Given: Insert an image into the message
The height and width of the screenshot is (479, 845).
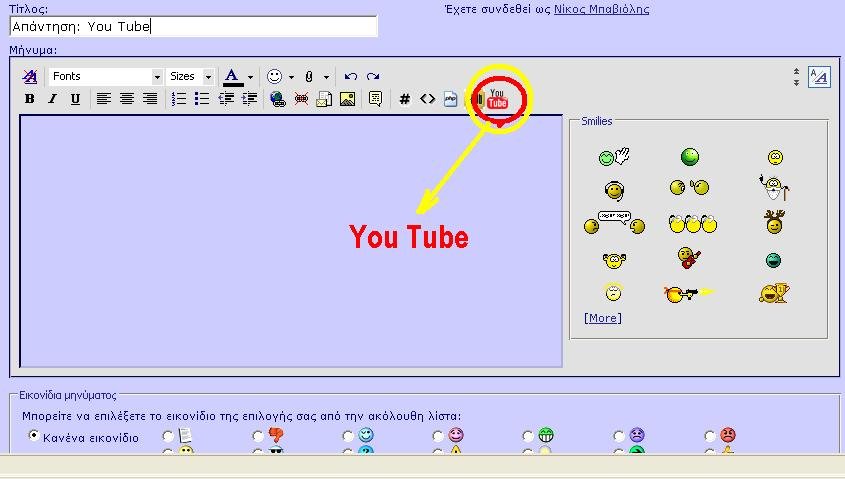Looking at the screenshot, I should (x=348, y=99).
